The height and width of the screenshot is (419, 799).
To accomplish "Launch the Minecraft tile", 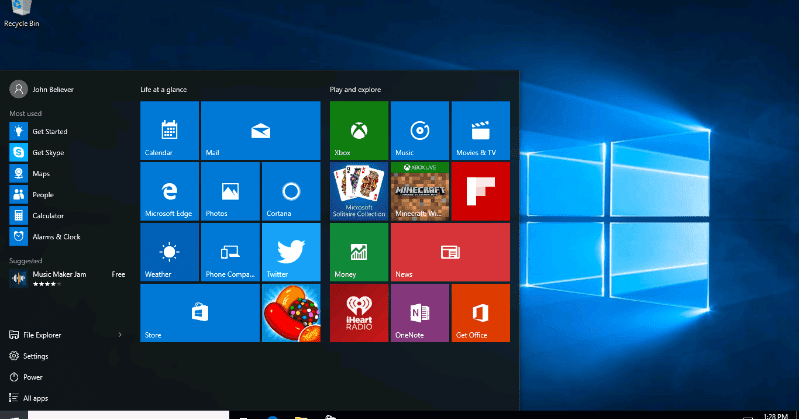I will point(420,191).
